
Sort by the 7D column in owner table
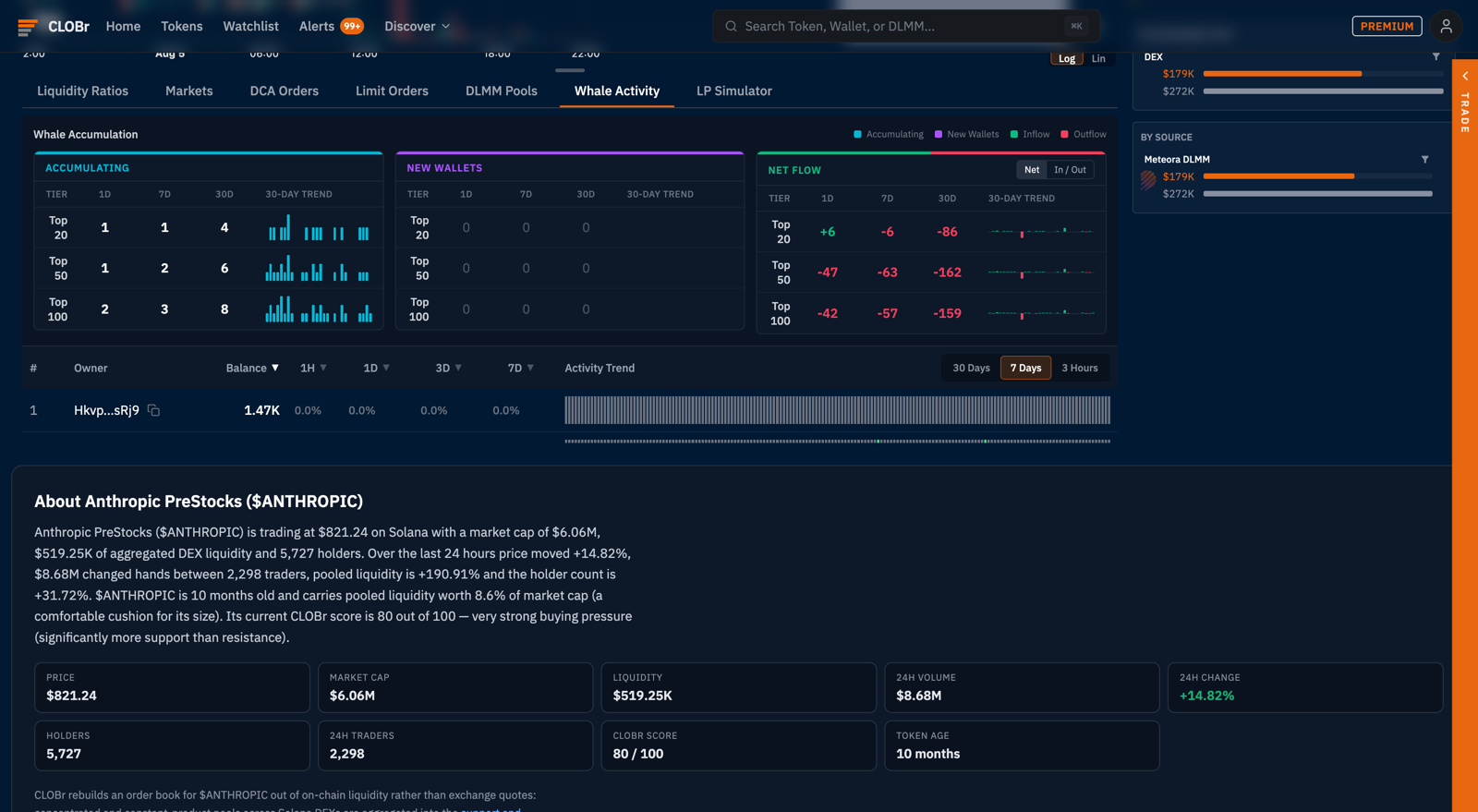(x=521, y=368)
